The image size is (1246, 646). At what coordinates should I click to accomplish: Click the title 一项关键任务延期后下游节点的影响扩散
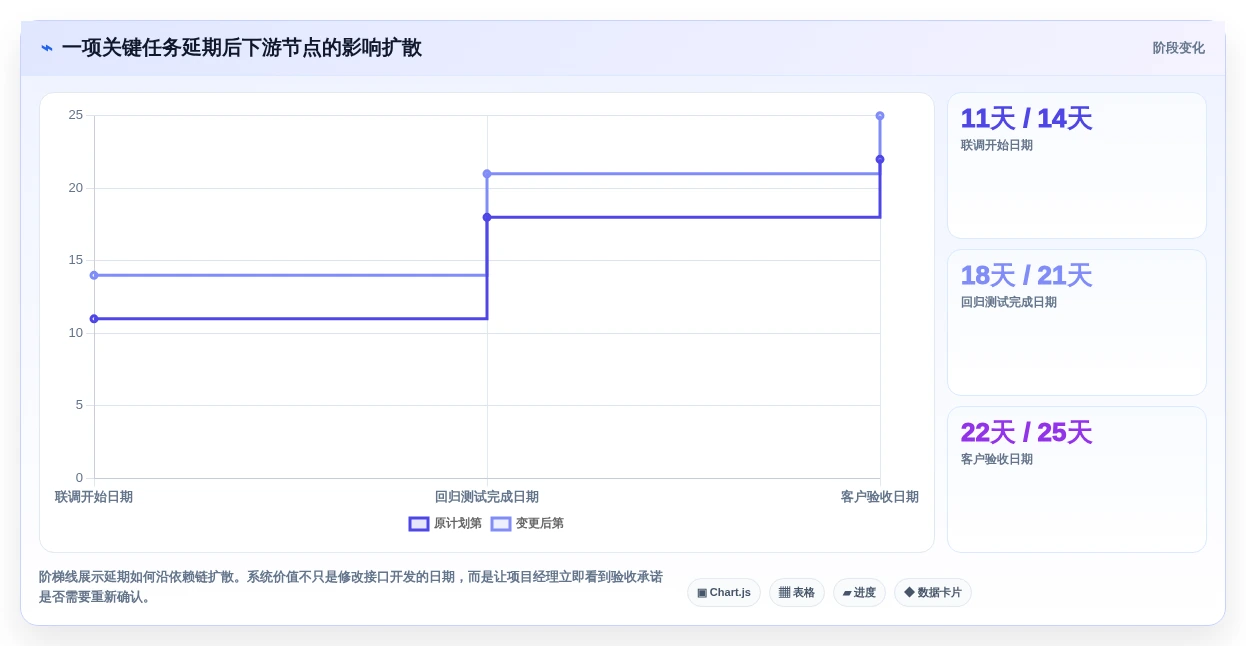pos(242,48)
